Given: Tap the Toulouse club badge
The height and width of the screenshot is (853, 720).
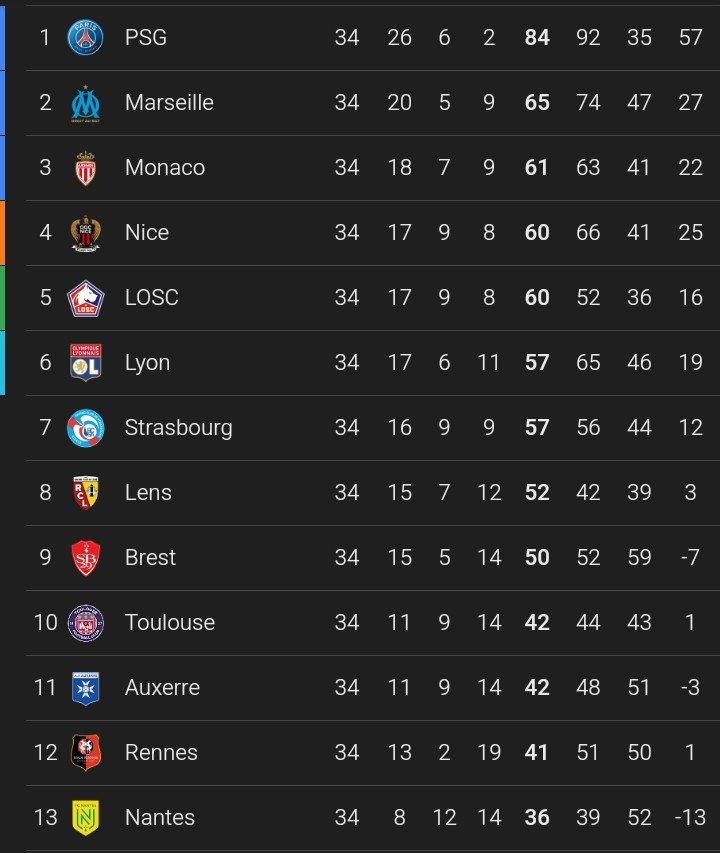Looking at the screenshot, I should coord(85,623).
